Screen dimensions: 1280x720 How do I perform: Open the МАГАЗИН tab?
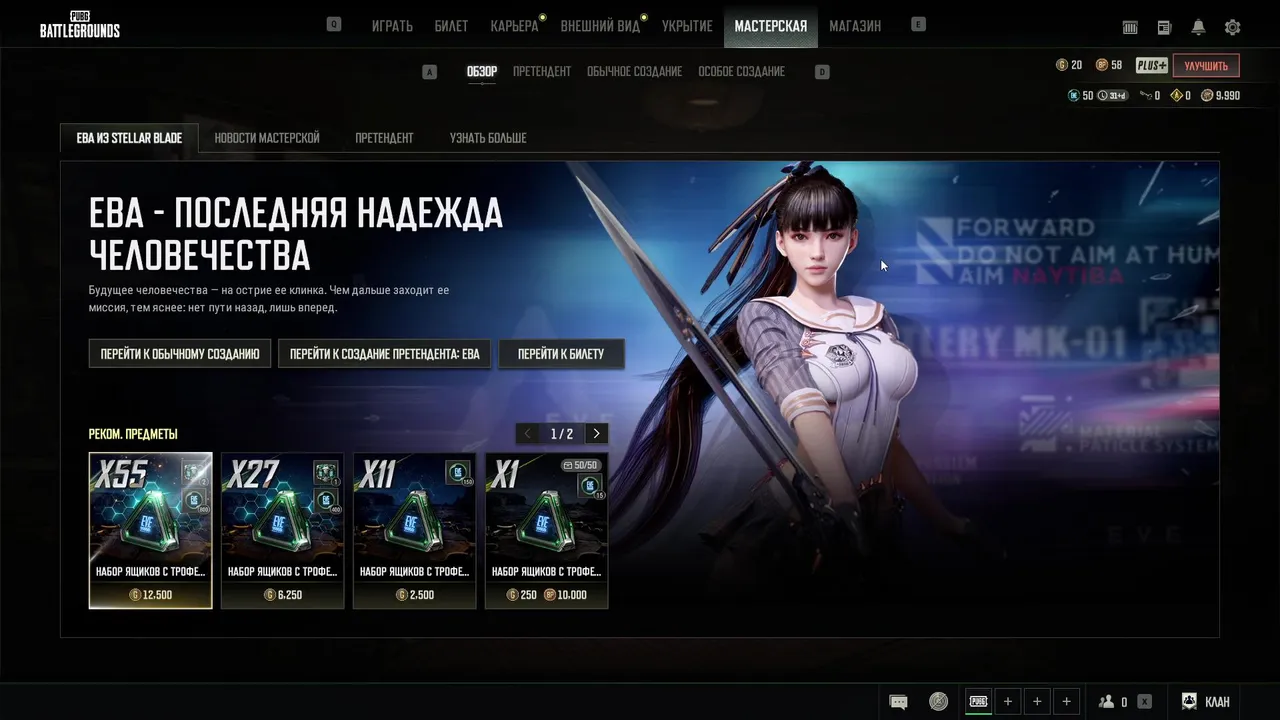click(855, 26)
